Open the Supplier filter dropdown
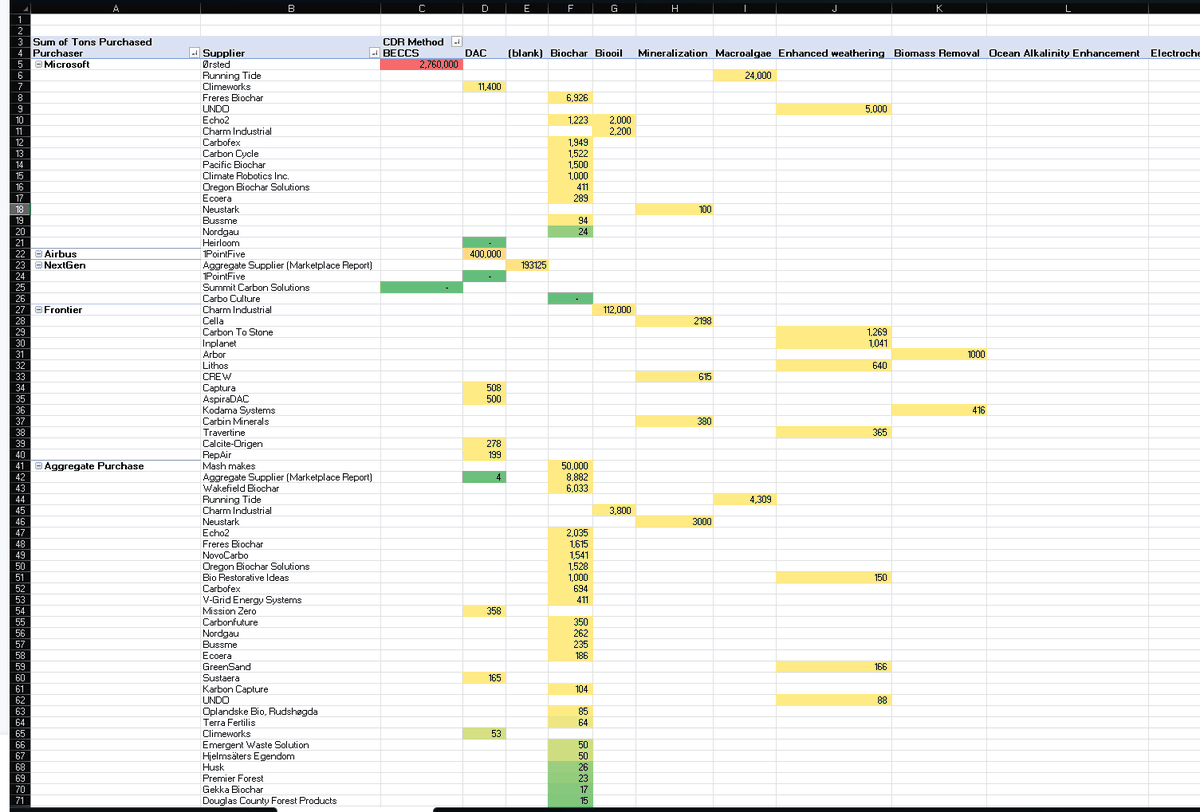 pyautogui.click(x=374, y=53)
